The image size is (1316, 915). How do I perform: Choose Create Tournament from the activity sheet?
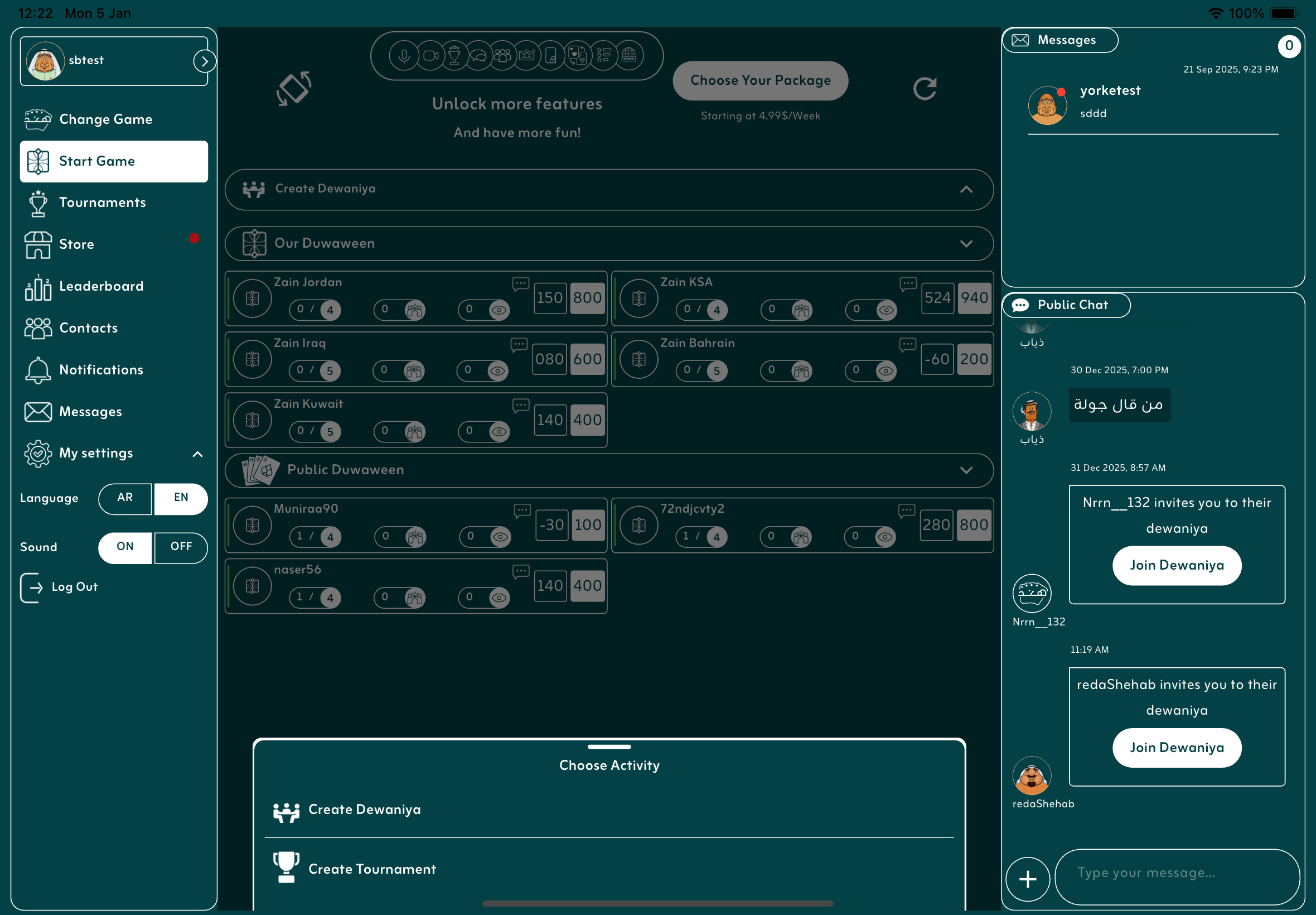pyautogui.click(x=372, y=869)
